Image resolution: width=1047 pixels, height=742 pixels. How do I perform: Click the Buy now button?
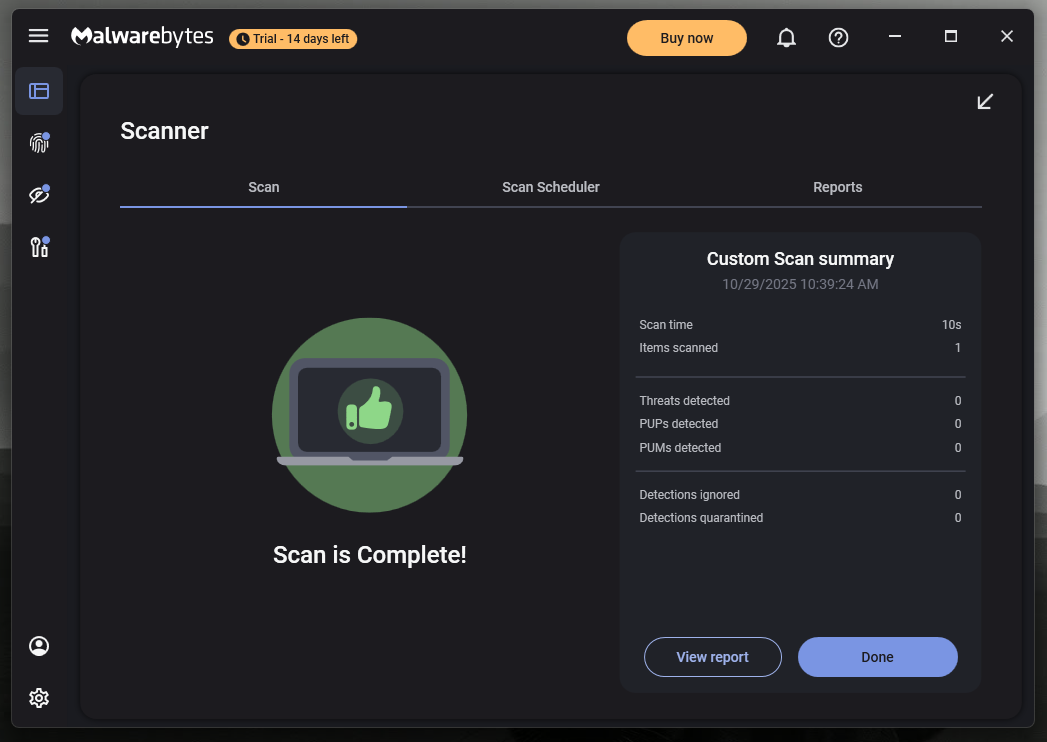(x=686, y=38)
